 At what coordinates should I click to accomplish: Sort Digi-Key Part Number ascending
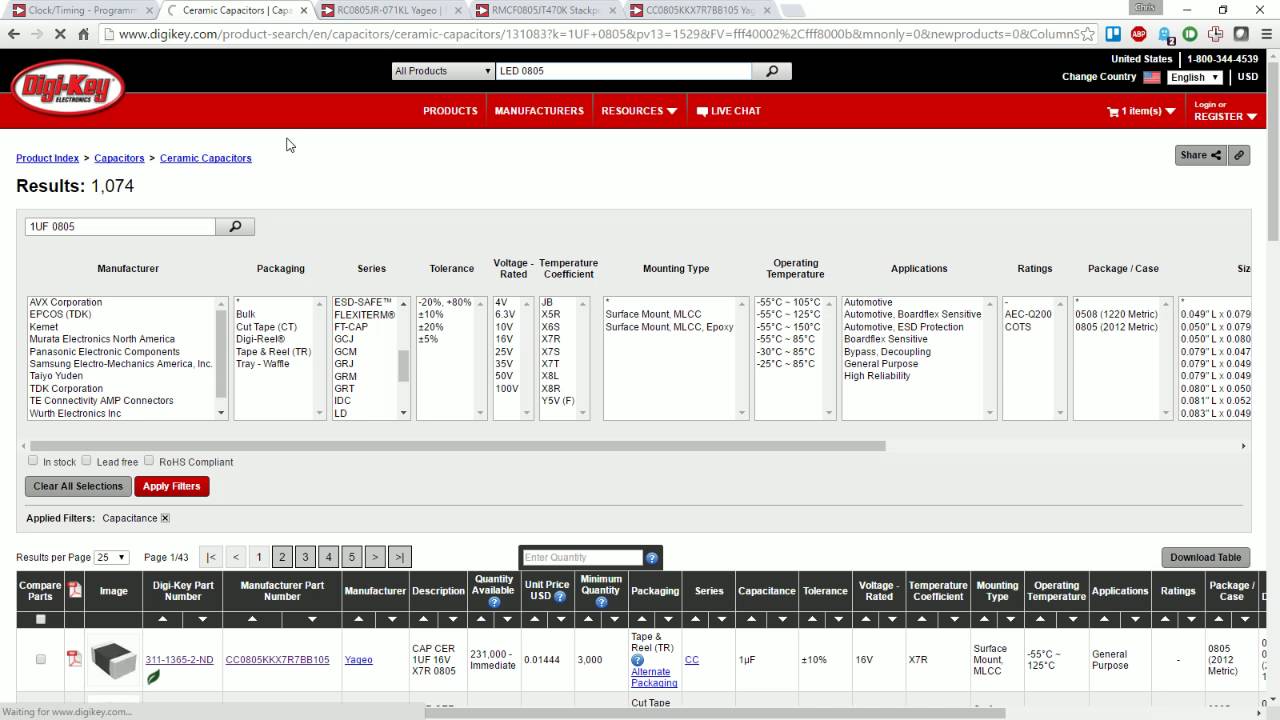[x=163, y=620]
